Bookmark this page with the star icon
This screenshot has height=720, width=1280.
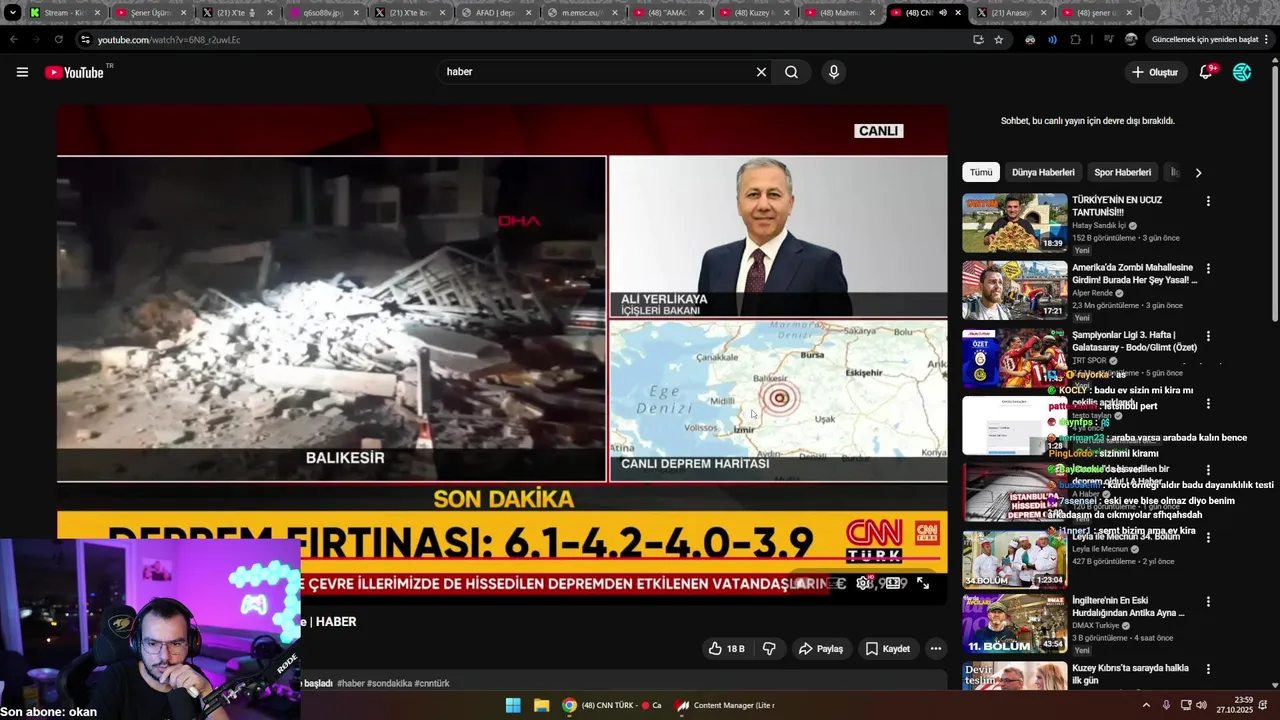point(998,40)
